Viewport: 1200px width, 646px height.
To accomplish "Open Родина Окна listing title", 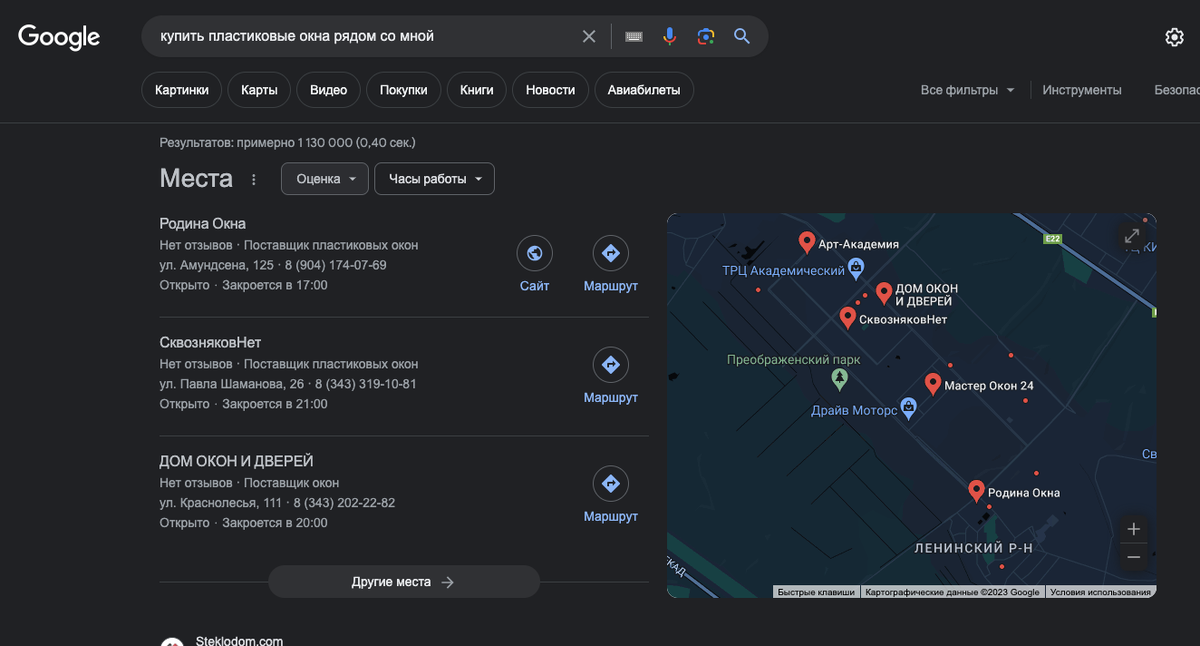I will pyautogui.click(x=203, y=223).
